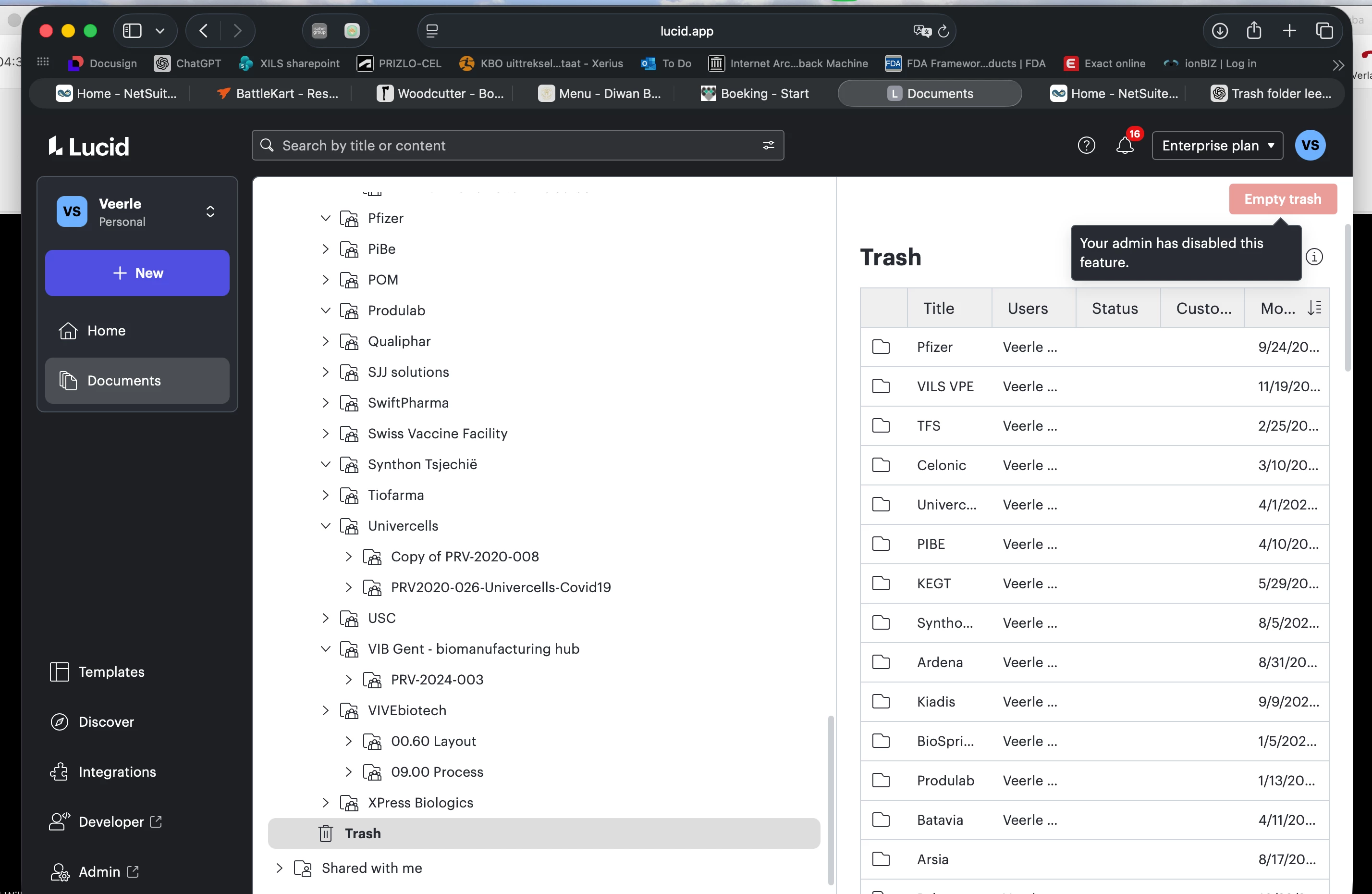The width and height of the screenshot is (1372, 894).
Task: Click the VS profile avatar
Action: pyautogui.click(x=1310, y=145)
